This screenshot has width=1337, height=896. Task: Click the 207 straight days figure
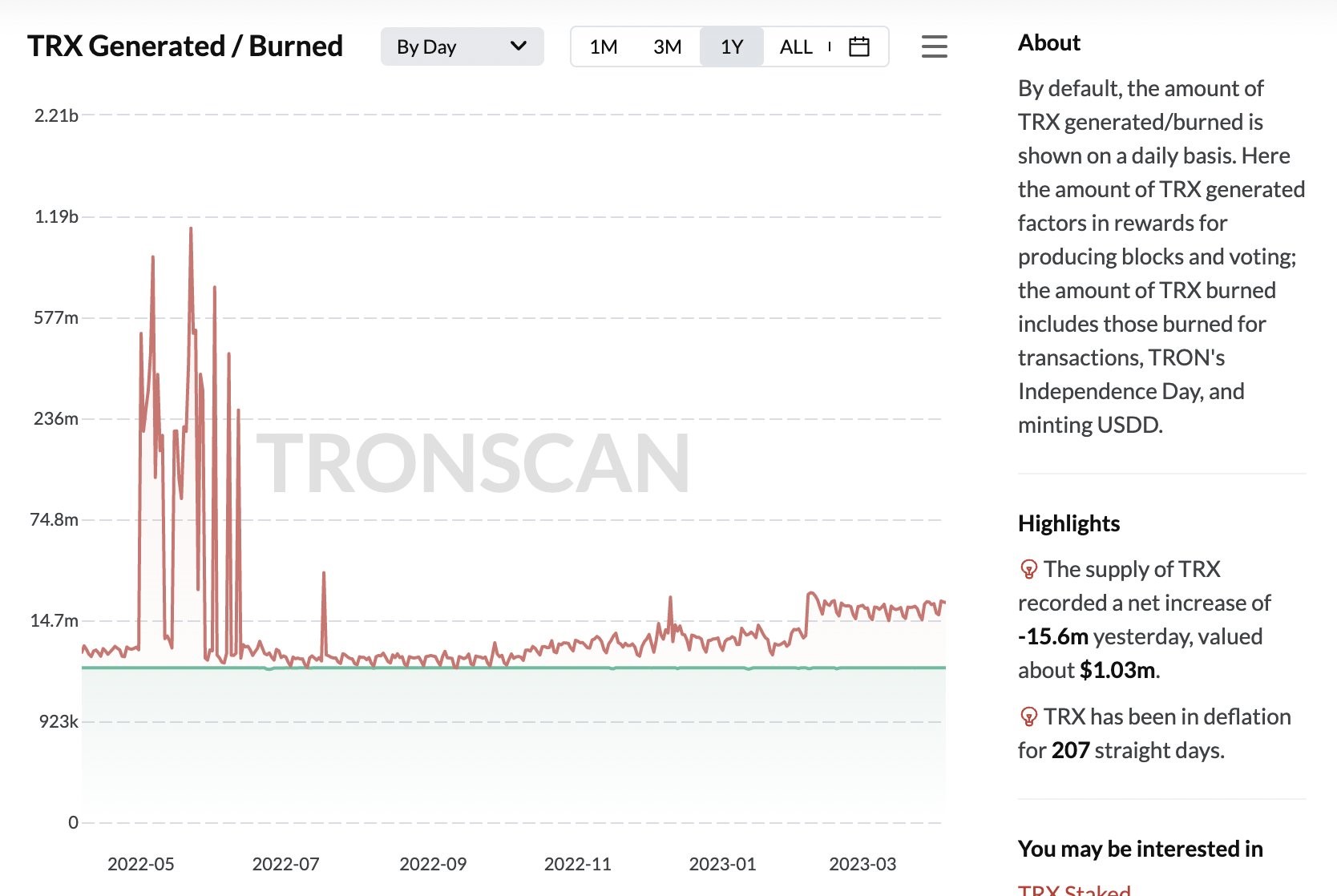1070,750
